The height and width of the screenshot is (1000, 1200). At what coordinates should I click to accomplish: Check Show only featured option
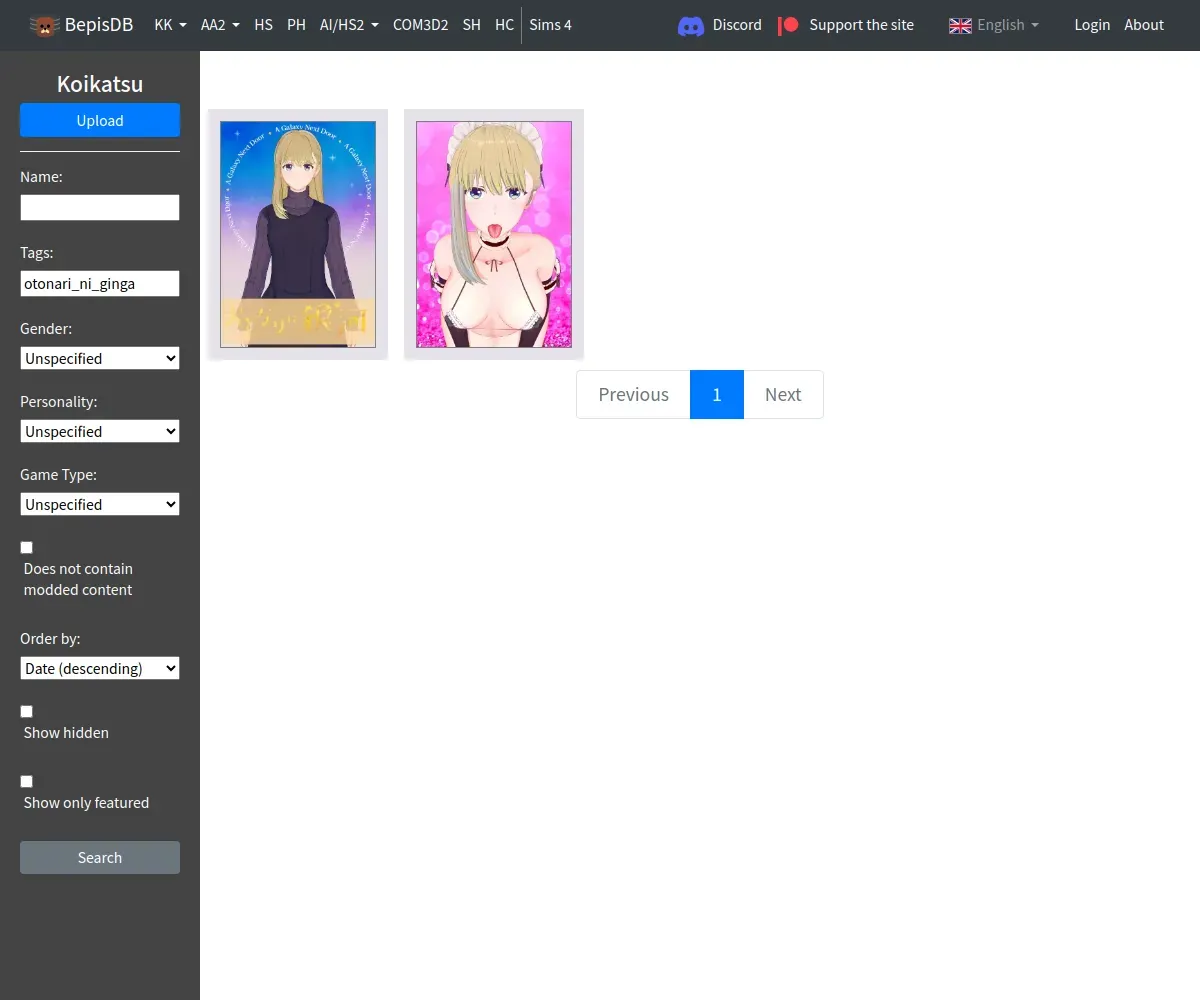27,781
